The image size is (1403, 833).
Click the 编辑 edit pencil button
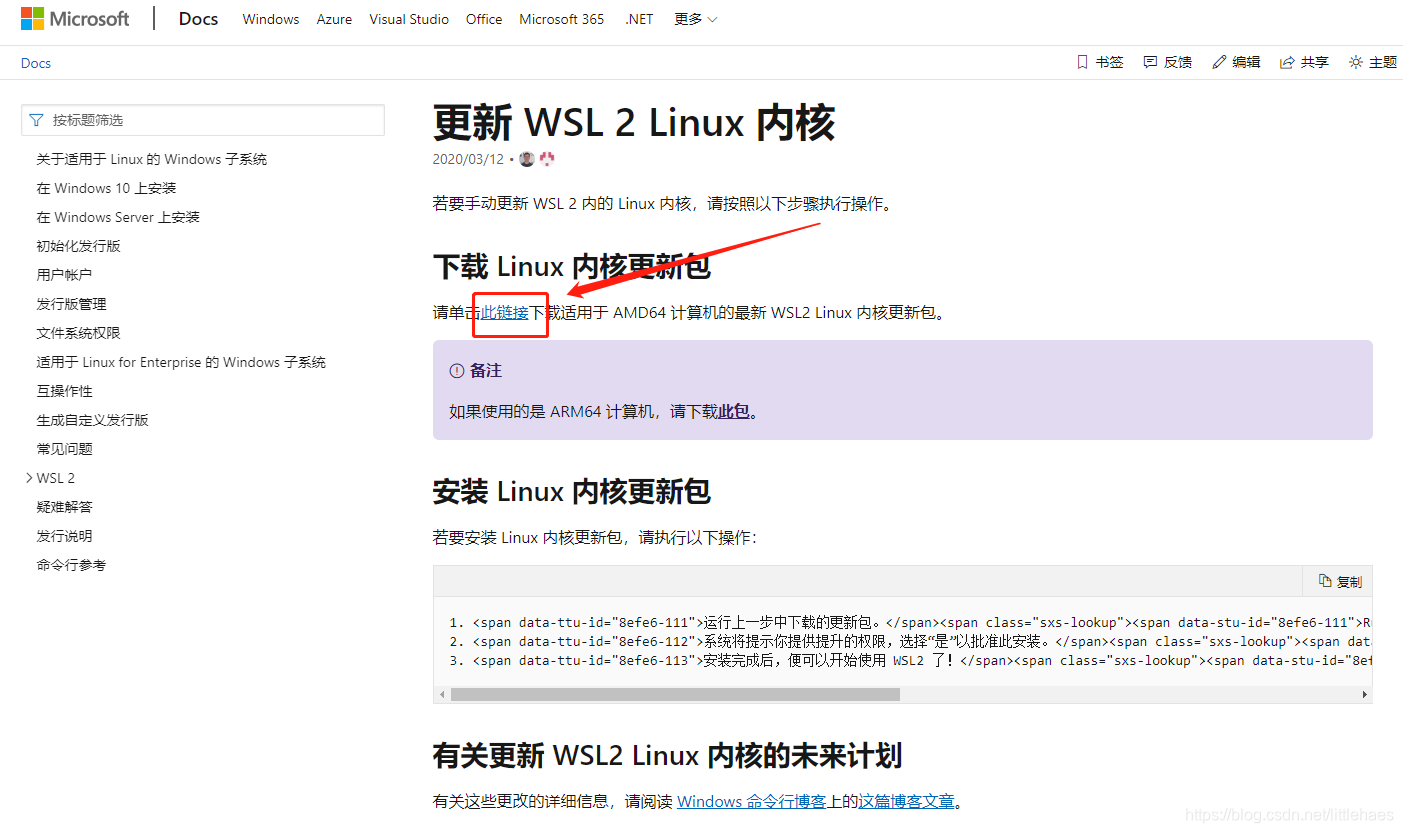click(1236, 62)
